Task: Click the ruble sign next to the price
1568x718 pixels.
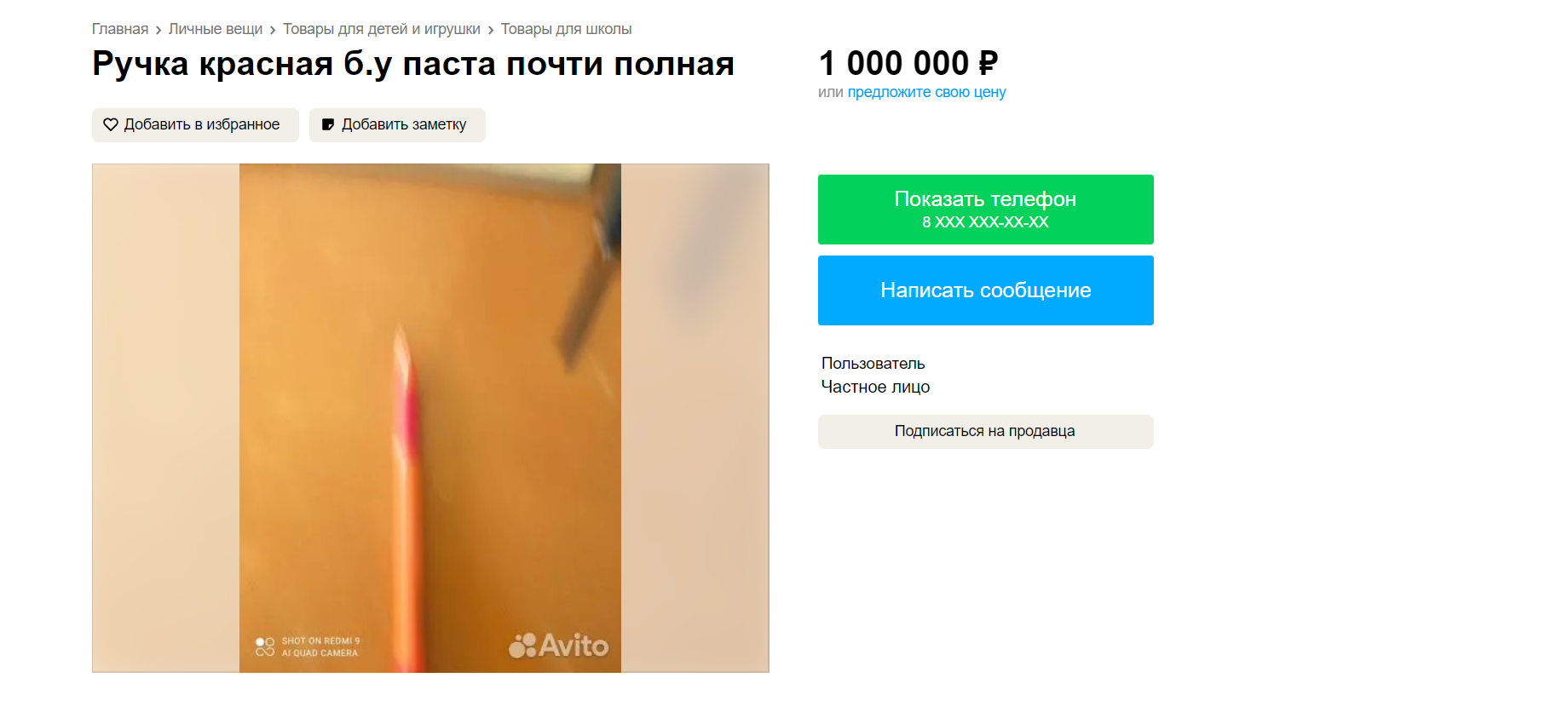Action: 988,63
